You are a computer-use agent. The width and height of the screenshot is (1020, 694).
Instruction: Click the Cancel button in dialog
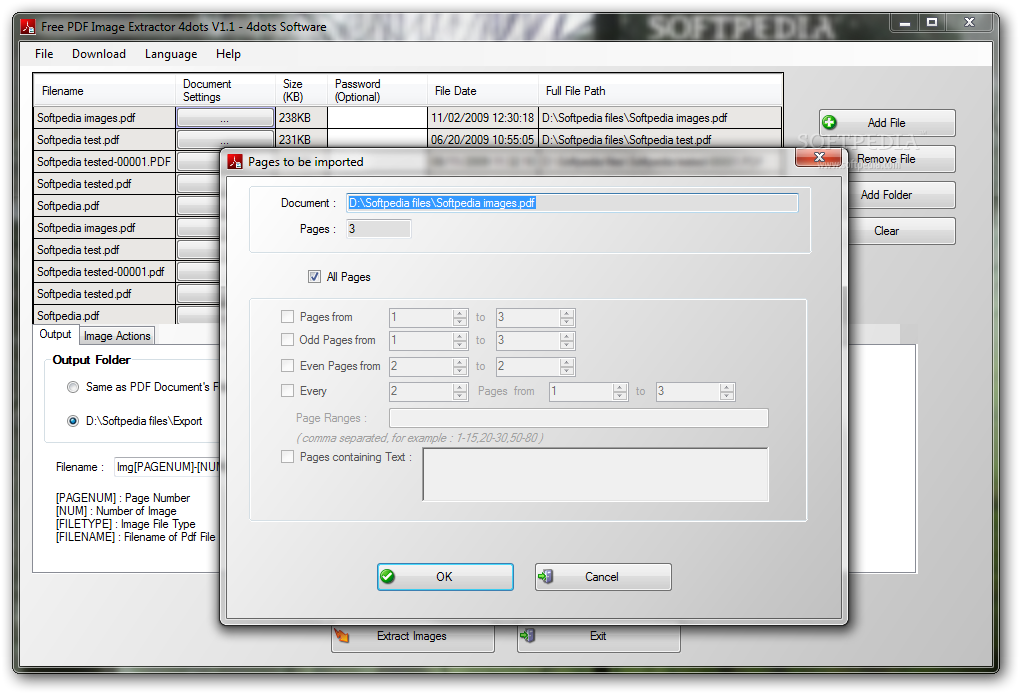coord(603,577)
